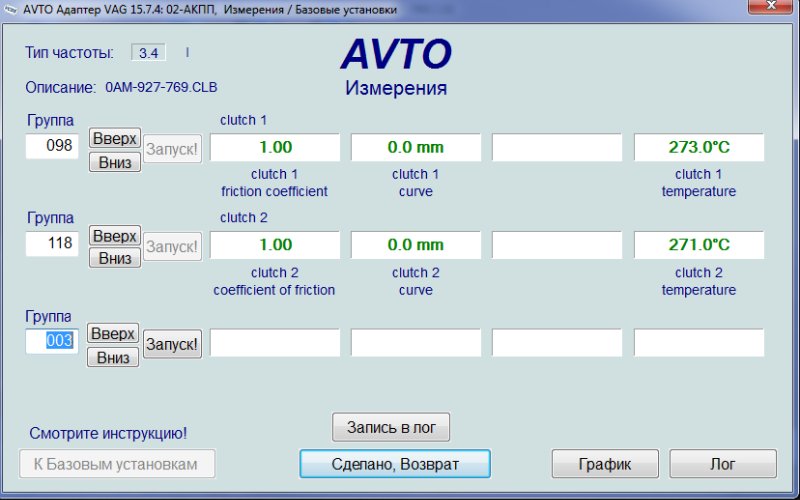The height and width of the screenshot is (500, 800).
Task: Click the clutch 1 temperature label
Action: coord(699,183)
